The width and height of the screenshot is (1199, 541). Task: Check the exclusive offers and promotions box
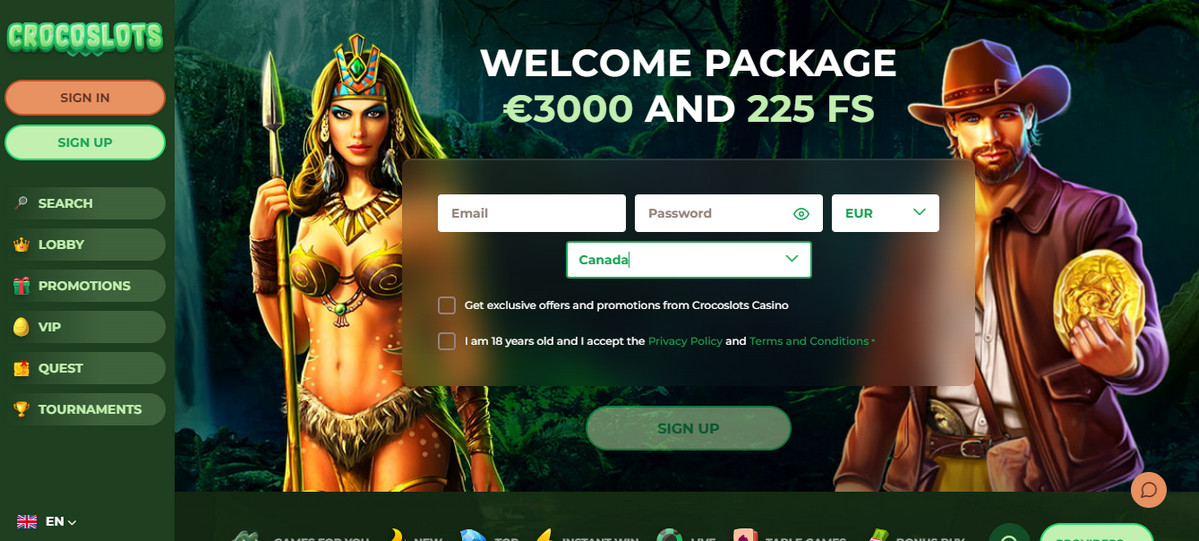pos(447,305)
